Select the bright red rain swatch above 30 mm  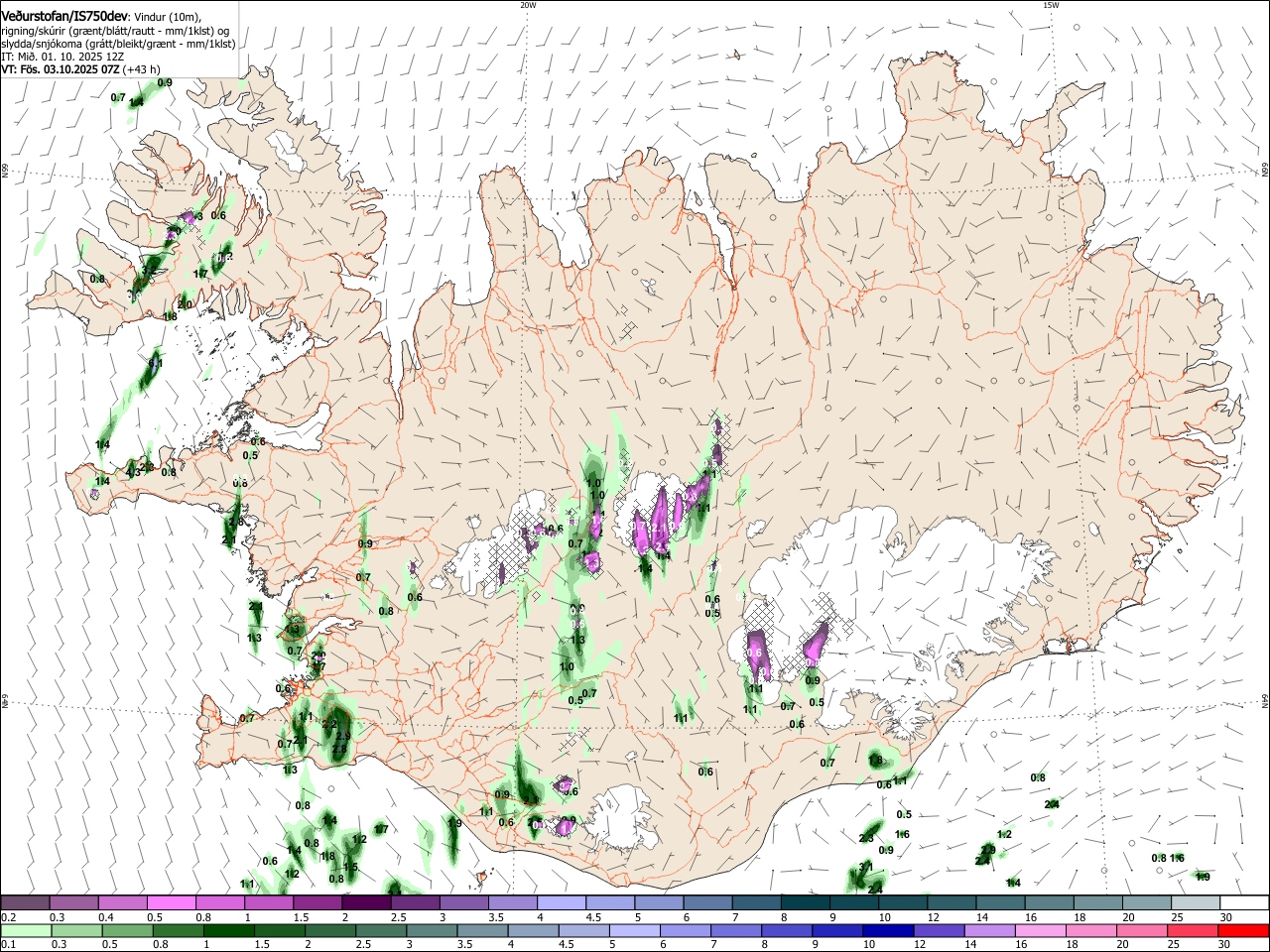click(x=1243, y=930)
